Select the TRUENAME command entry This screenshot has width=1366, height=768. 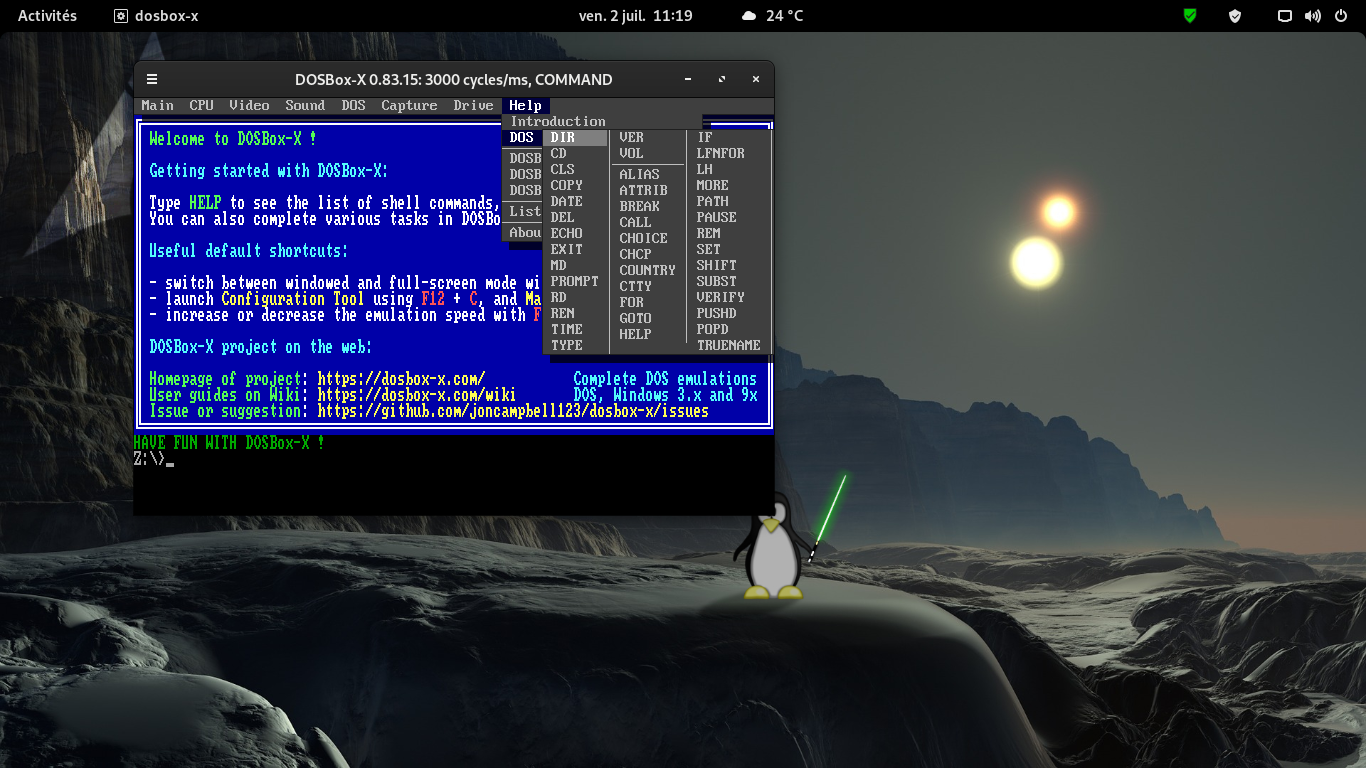[729, 344]
